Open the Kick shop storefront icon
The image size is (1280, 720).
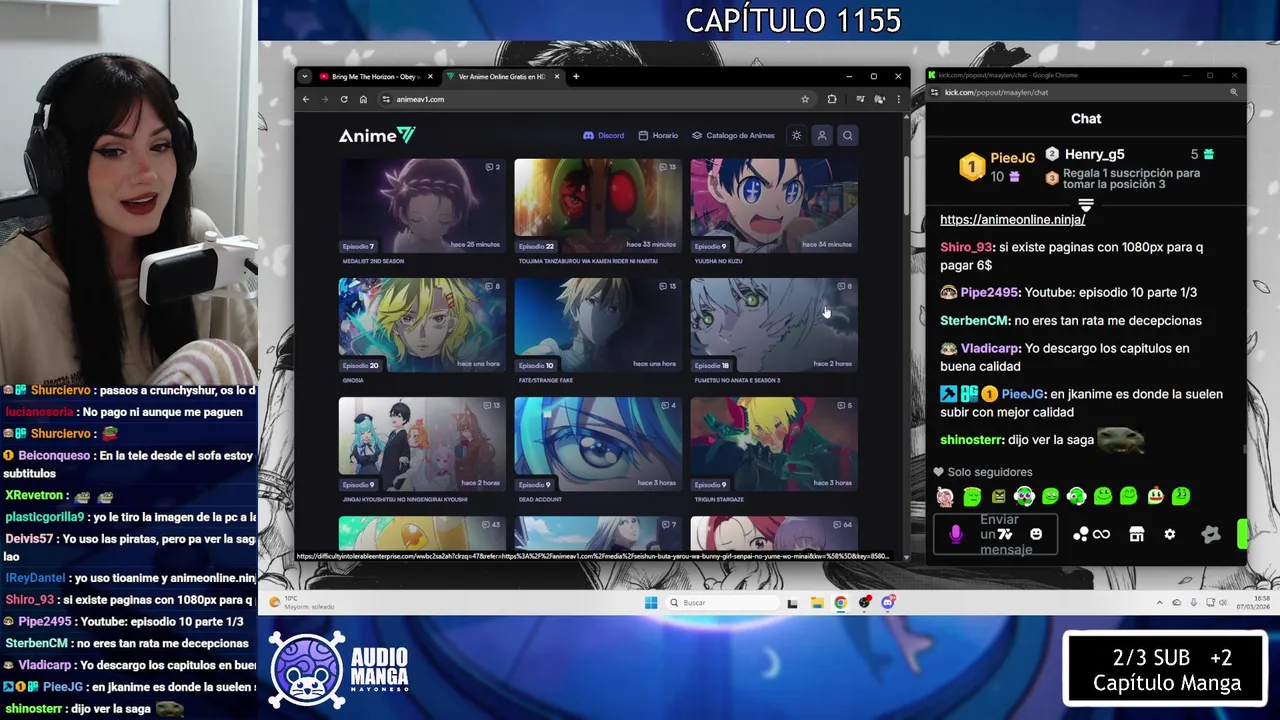[1136, 535]
